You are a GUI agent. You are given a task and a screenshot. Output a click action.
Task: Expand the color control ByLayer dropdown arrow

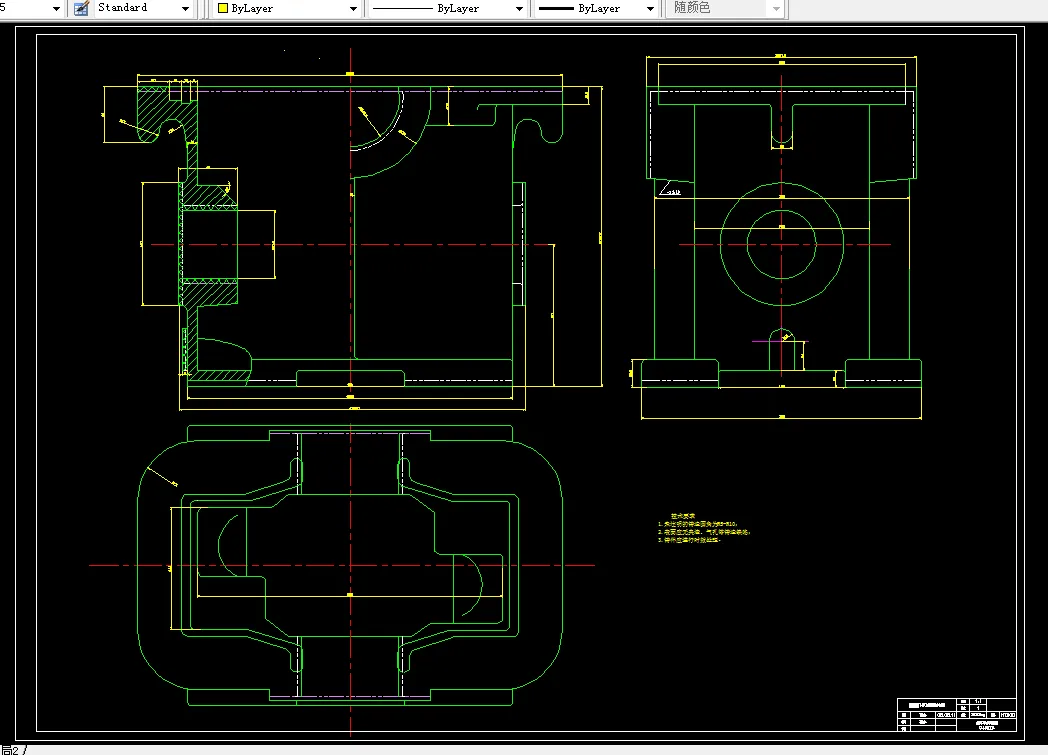tap(353, 9)
